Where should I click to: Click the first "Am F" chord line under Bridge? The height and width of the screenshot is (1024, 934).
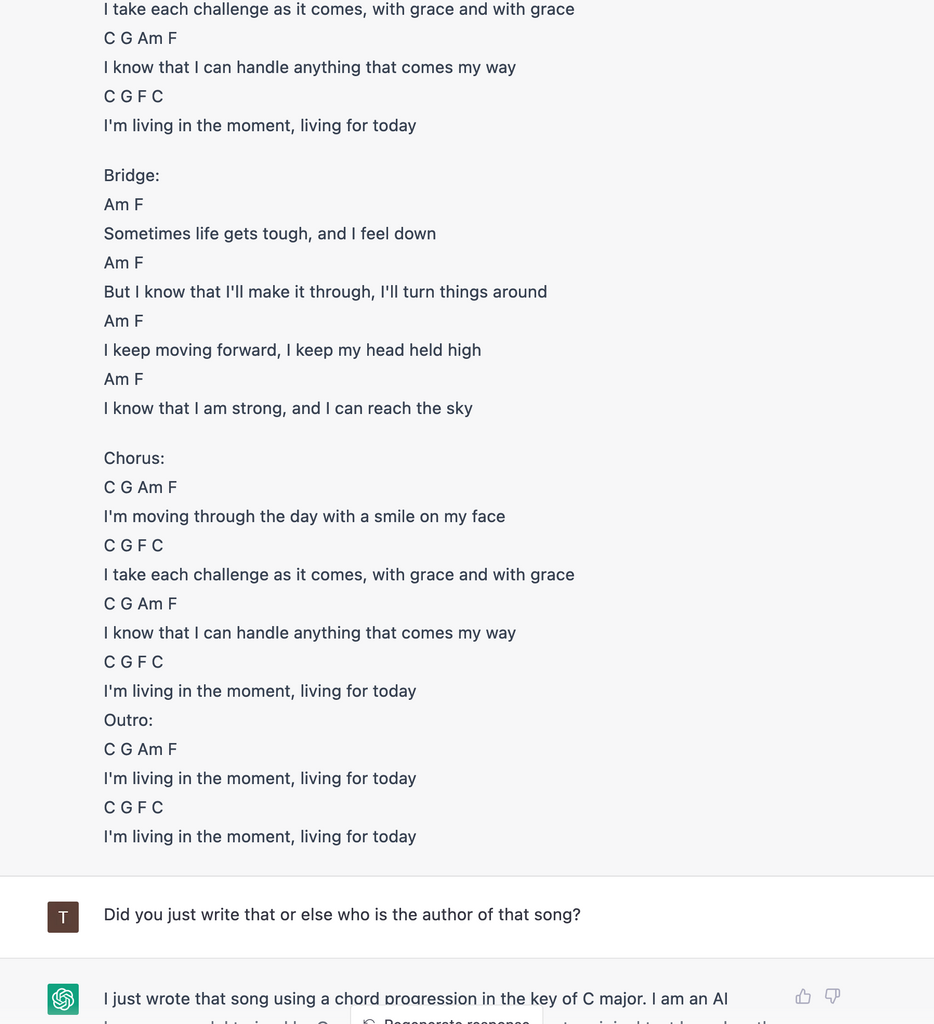point(123,205)
